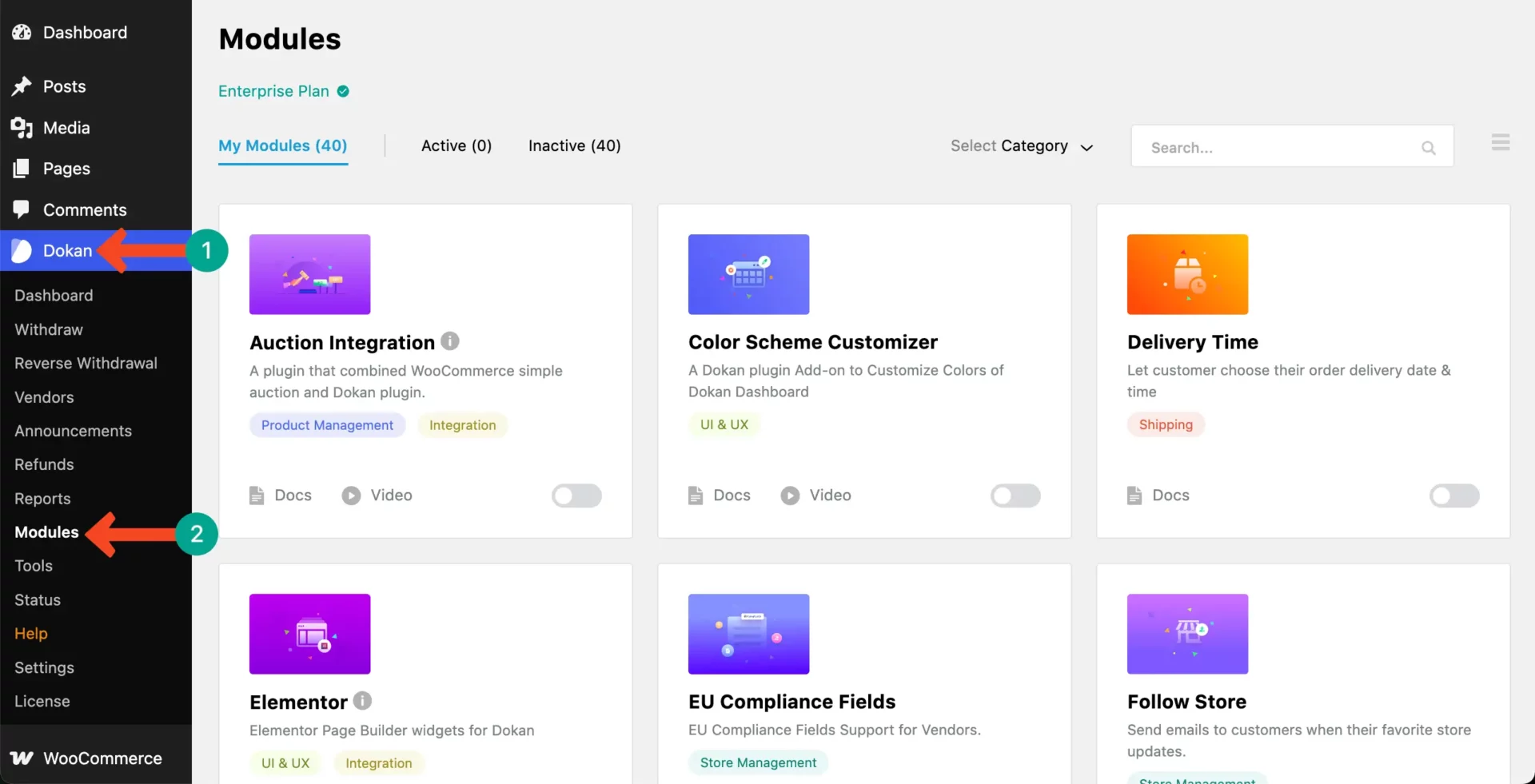Click the UI & UX tag on Elementor

tap(285, 763)
